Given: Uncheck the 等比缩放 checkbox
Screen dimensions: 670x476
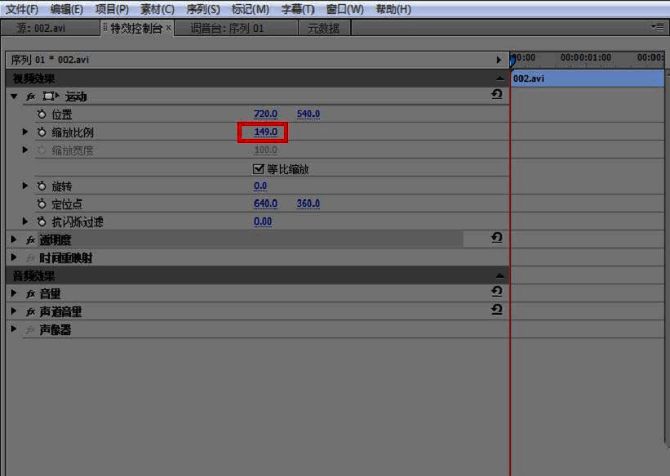Looking at the screenshot, I should click(x=258, y=168).
